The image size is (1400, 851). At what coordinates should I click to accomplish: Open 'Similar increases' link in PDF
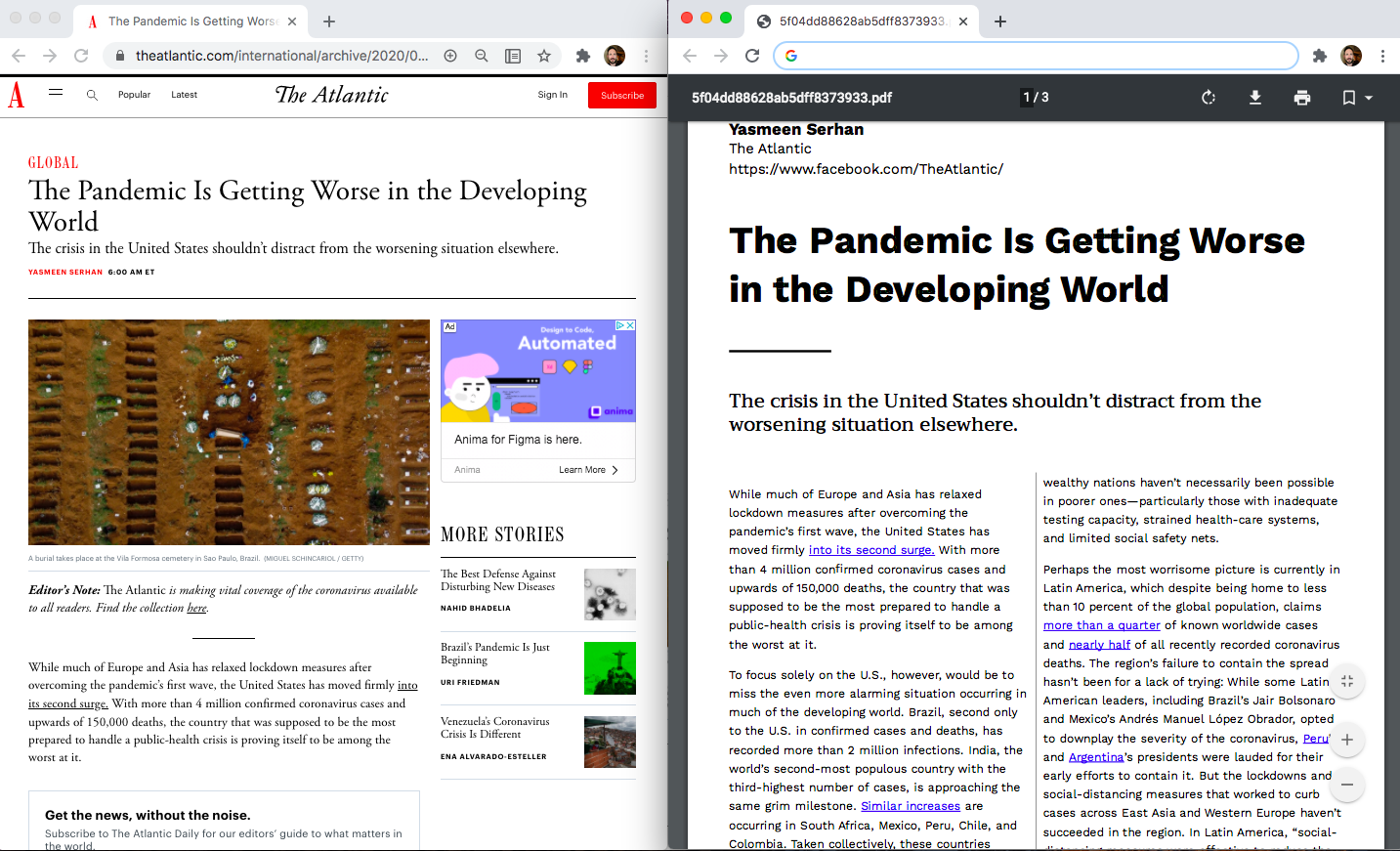[911, 806]
